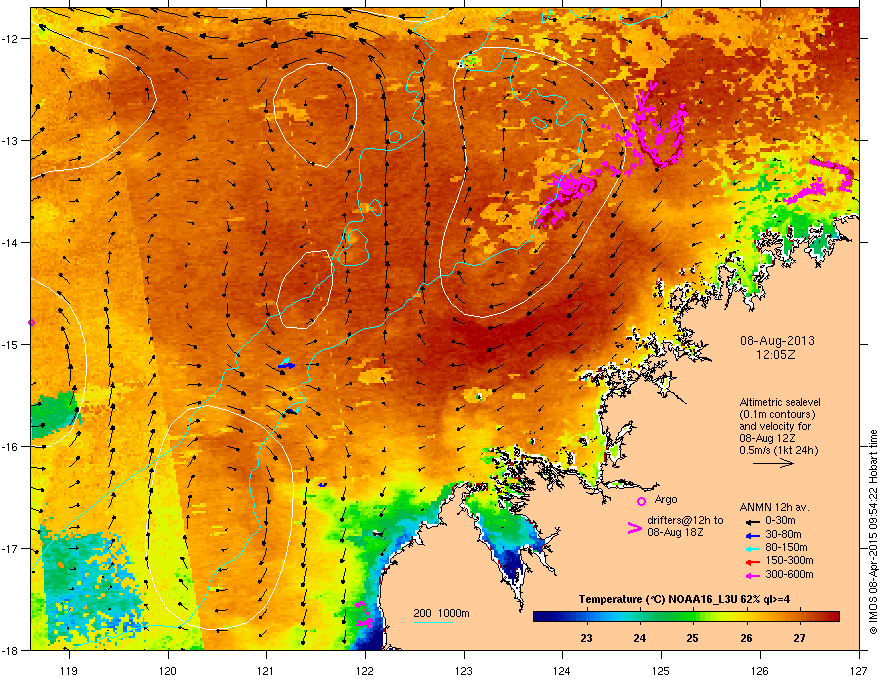This screenshot has height=680, width=880.
Task: Click the IMOS copyright timestamp text
Action: 873,532
